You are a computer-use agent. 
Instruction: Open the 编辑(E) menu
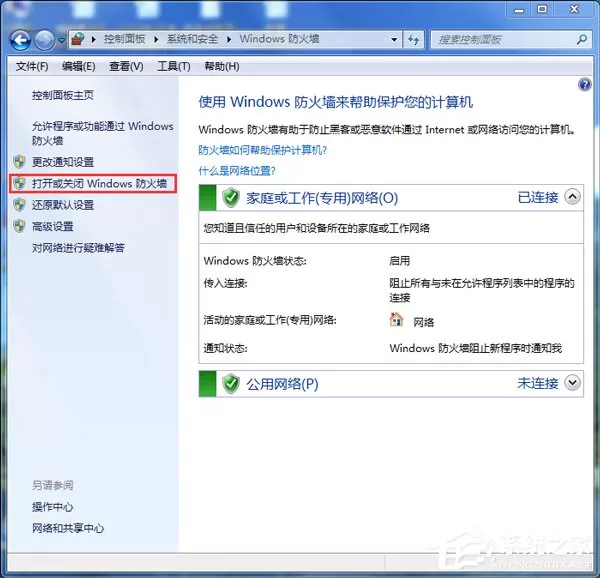tap(78, 66)
